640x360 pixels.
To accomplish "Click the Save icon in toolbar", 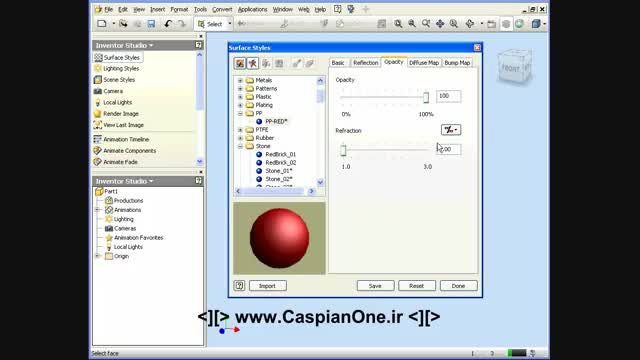I will (x=151, y=24).
